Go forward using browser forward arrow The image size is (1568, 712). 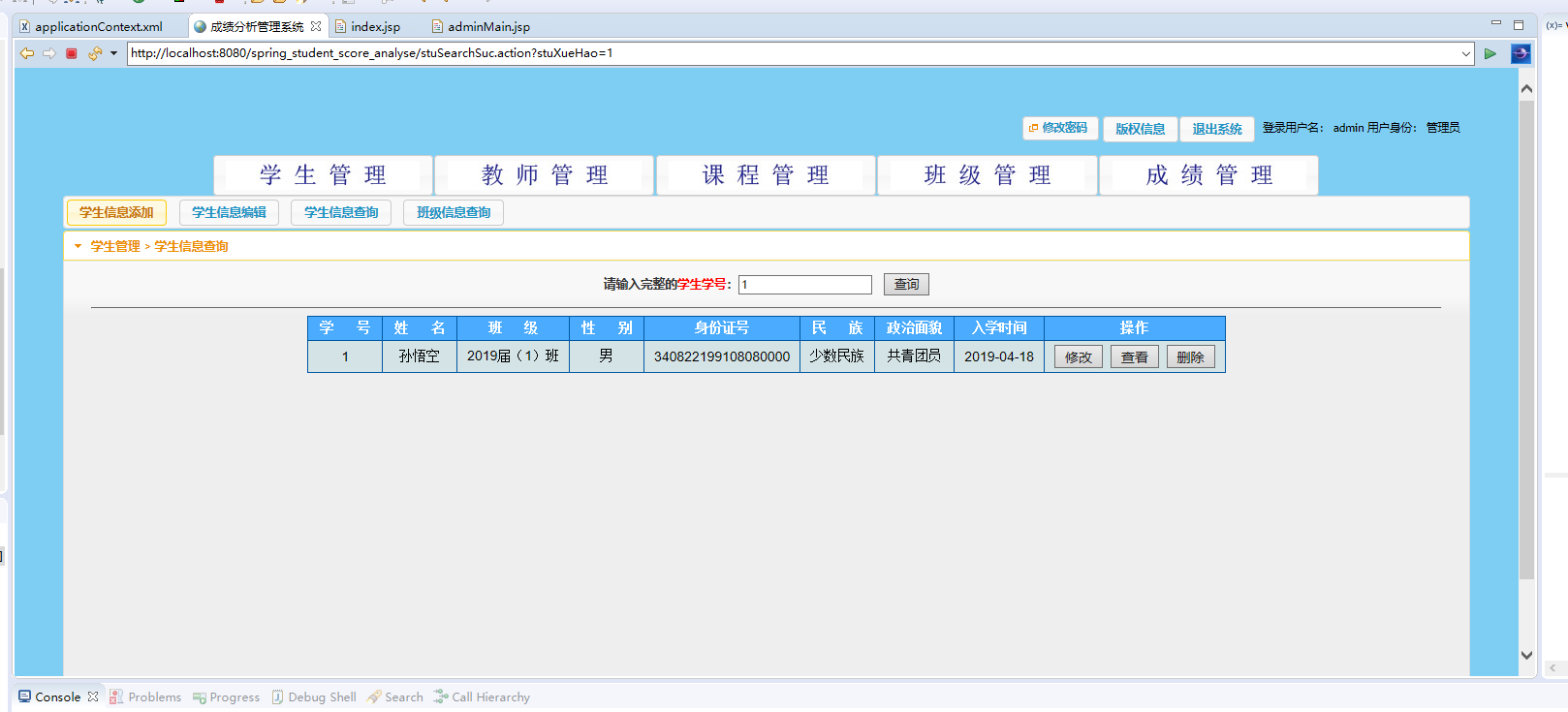49,53
